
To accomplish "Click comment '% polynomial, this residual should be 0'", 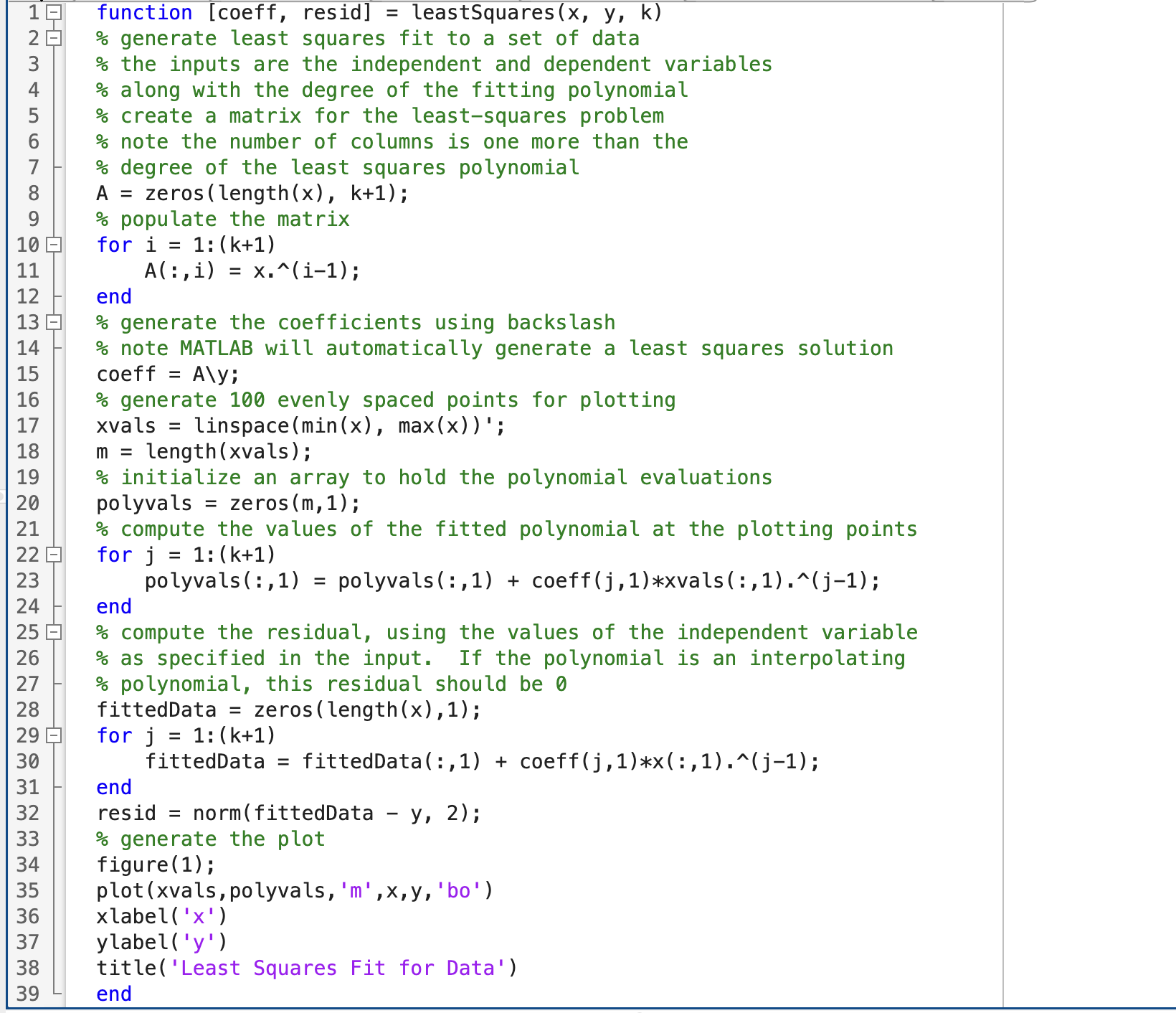I will [332, 684].
